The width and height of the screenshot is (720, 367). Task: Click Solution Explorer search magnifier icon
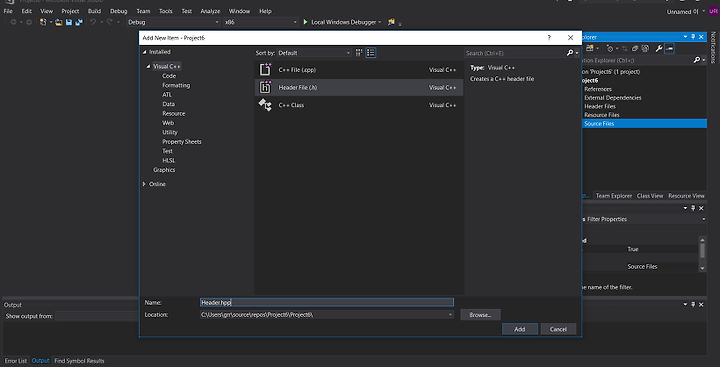(x=697, y=60)
